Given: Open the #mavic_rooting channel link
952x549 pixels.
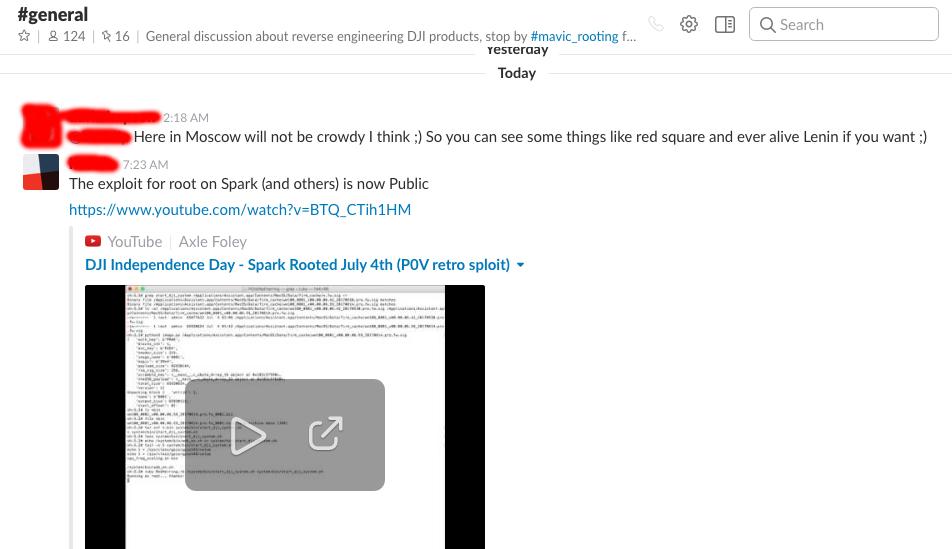Looking at the screenshot, I should [574, 36].
